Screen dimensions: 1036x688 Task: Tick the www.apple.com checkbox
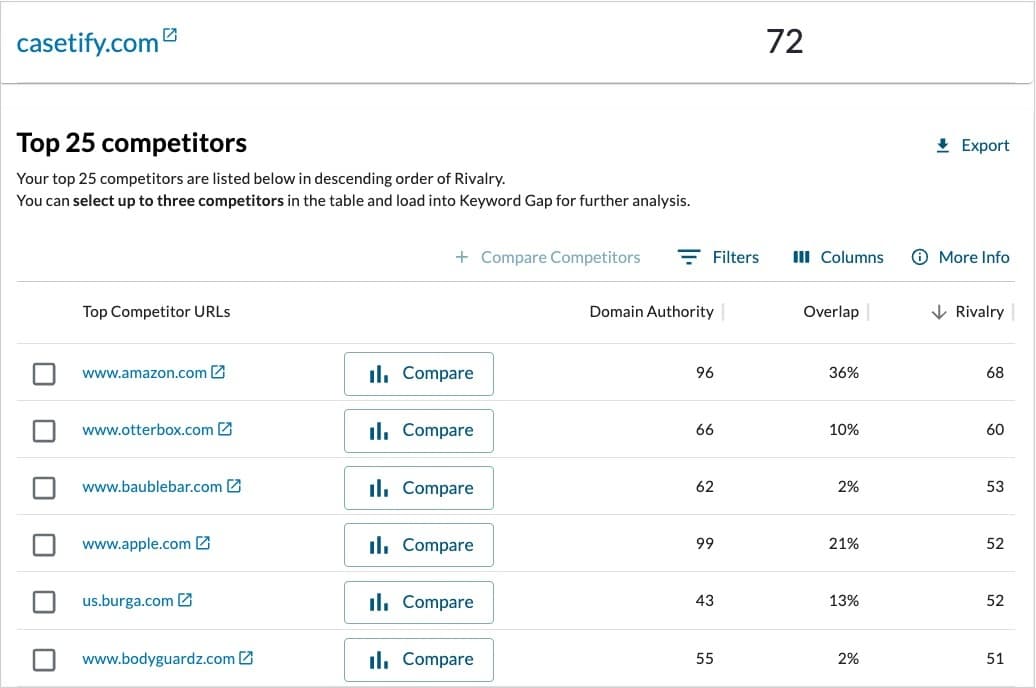pos(44,545)
